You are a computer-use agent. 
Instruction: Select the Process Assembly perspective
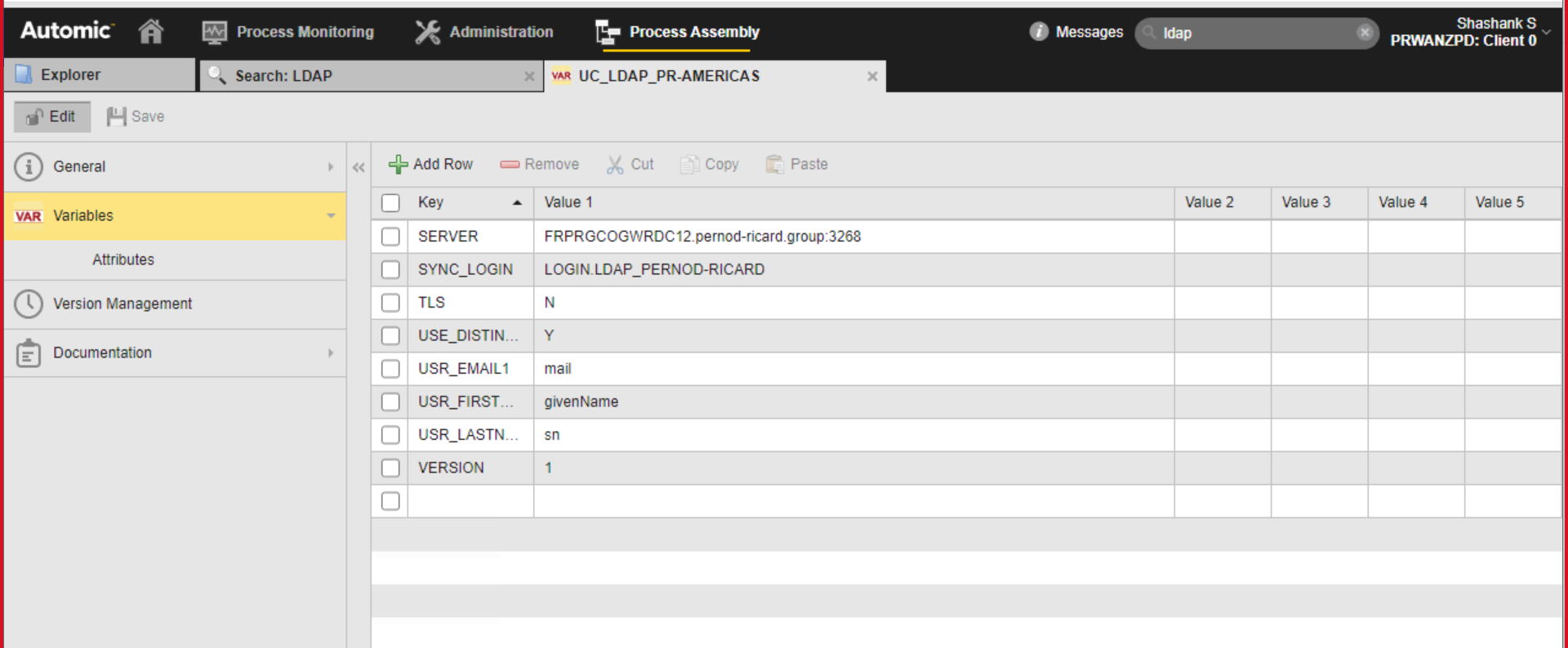coord(677,32)
